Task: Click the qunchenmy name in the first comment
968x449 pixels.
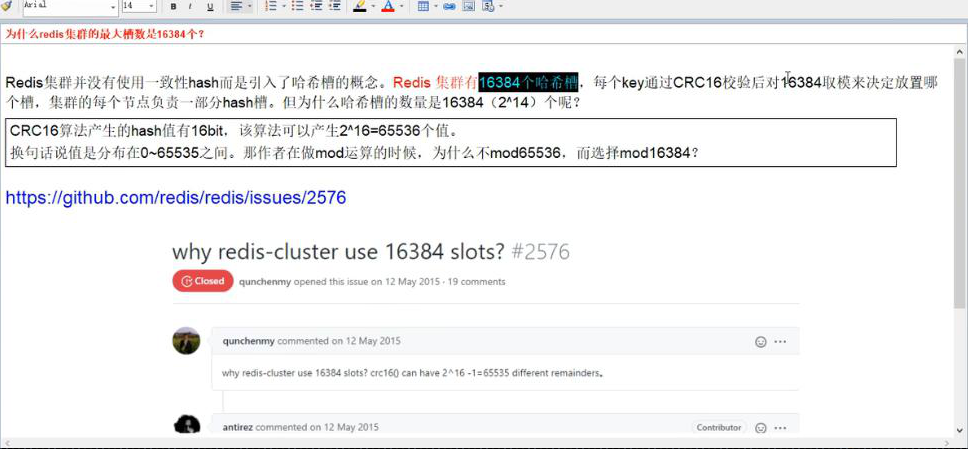Action: pyautogui.click(x=249, y=341)
